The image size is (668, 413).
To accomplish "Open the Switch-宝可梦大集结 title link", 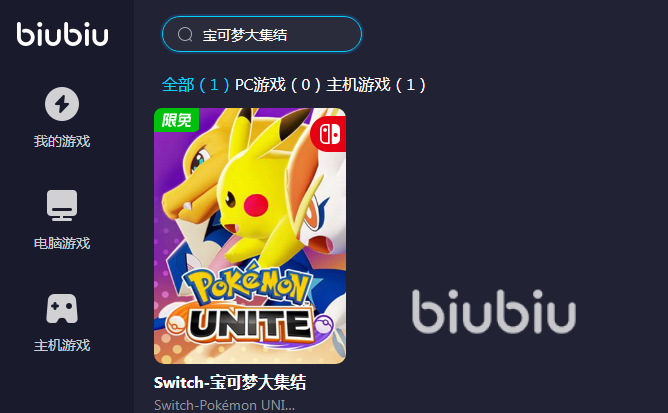I will point(230,382).
